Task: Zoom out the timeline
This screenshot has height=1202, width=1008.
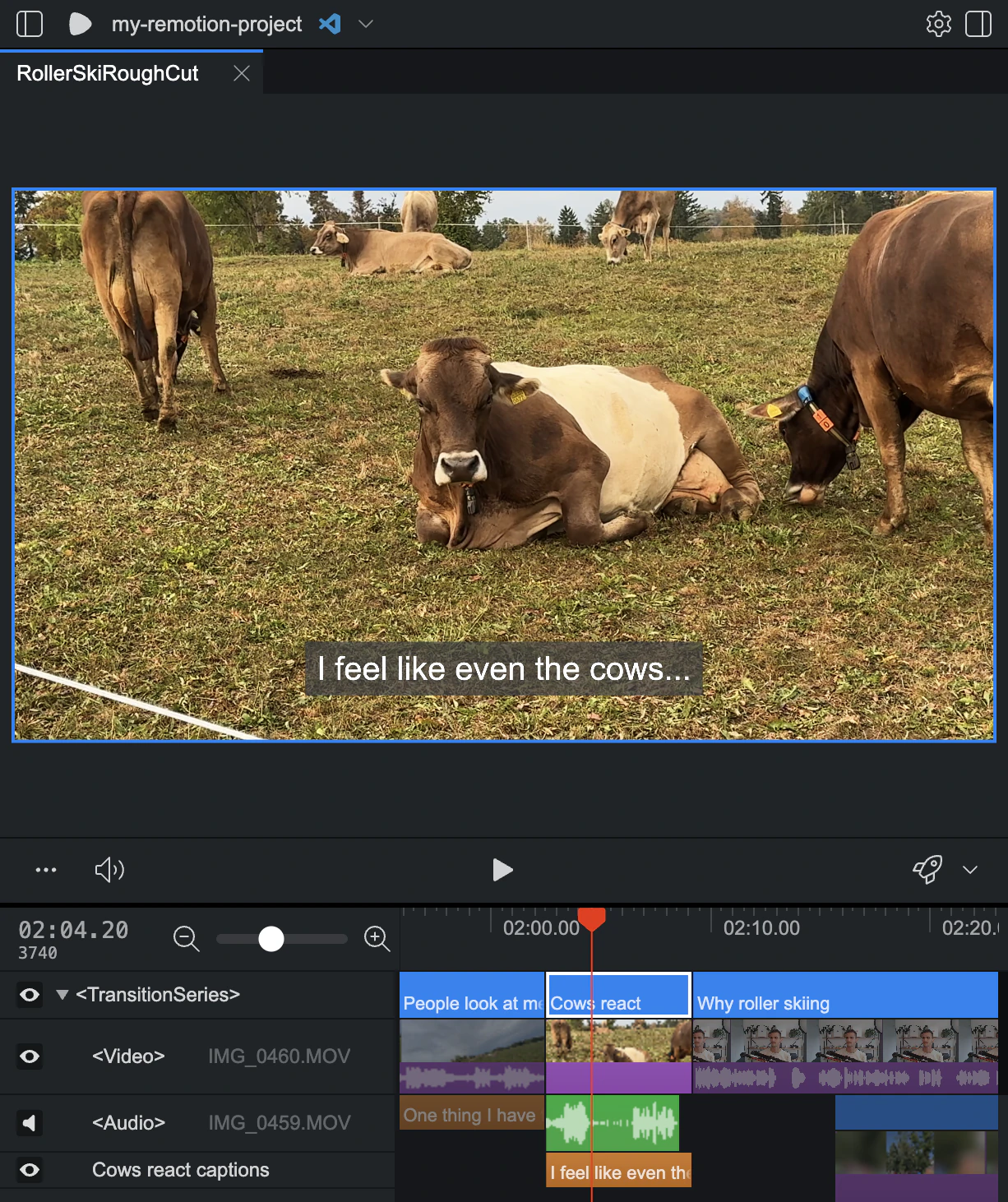Action: pyautogui.click(x=187, y=938)
